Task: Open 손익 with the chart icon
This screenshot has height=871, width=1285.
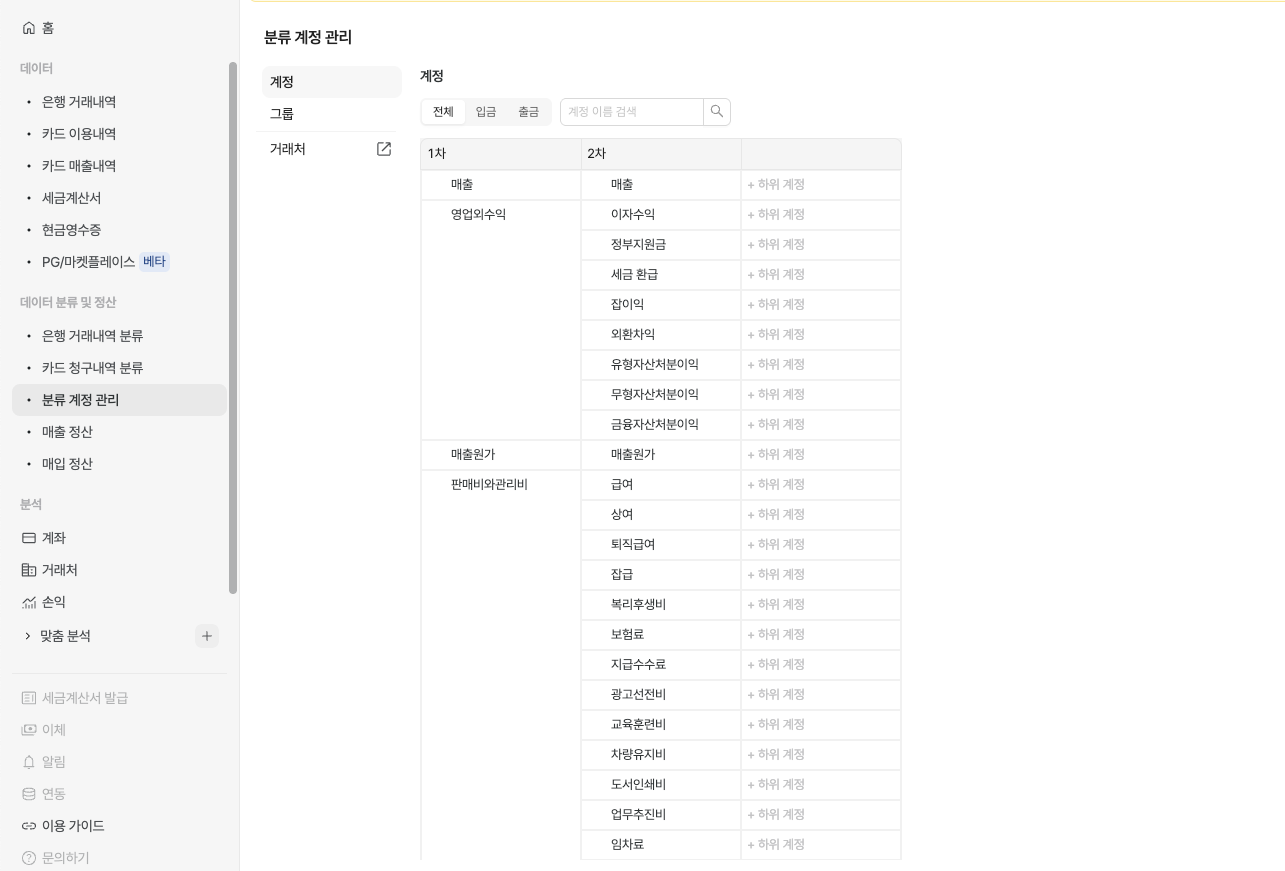Action: coord(29,602)
